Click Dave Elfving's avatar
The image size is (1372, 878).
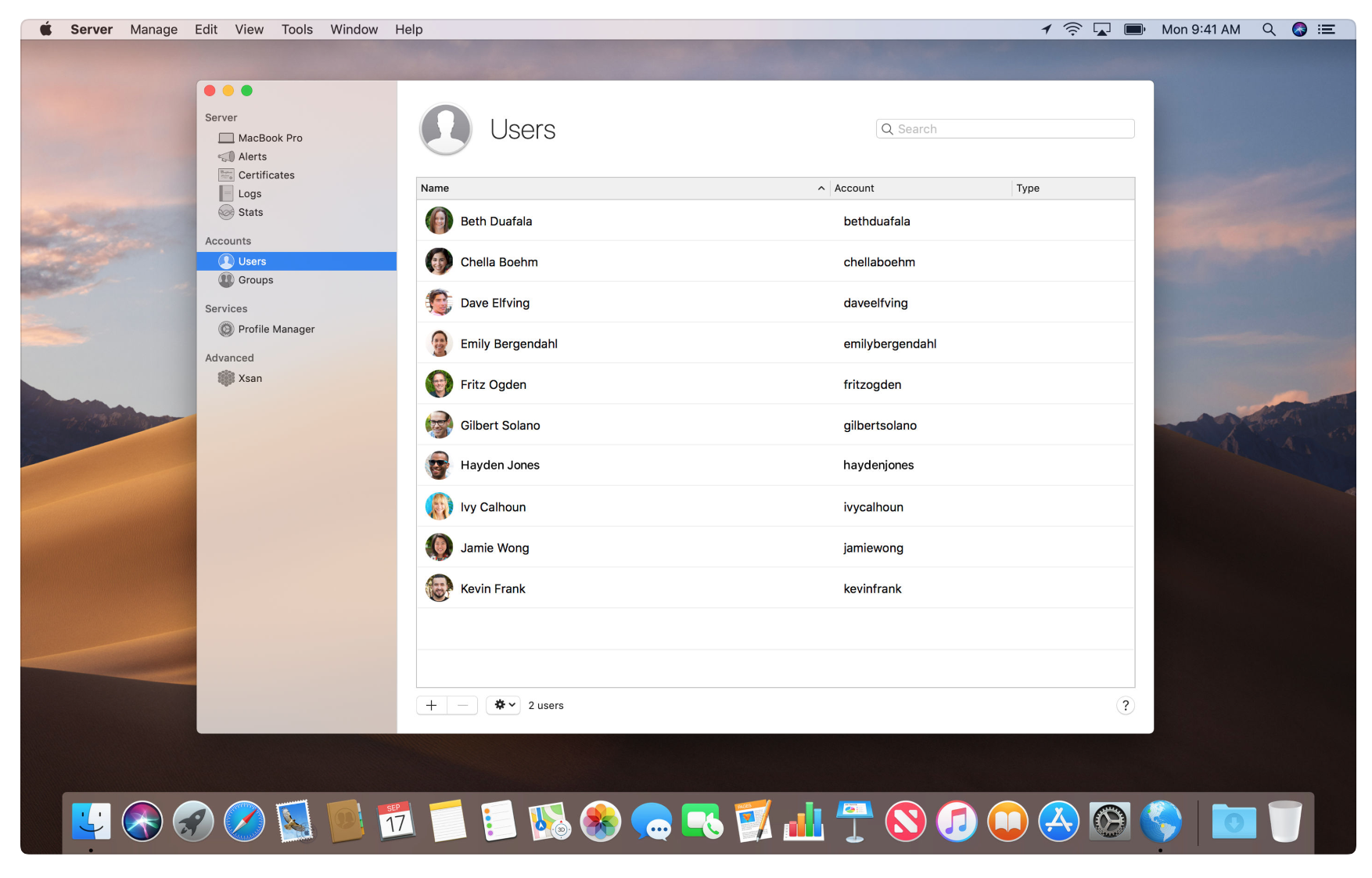pos(439,302)
